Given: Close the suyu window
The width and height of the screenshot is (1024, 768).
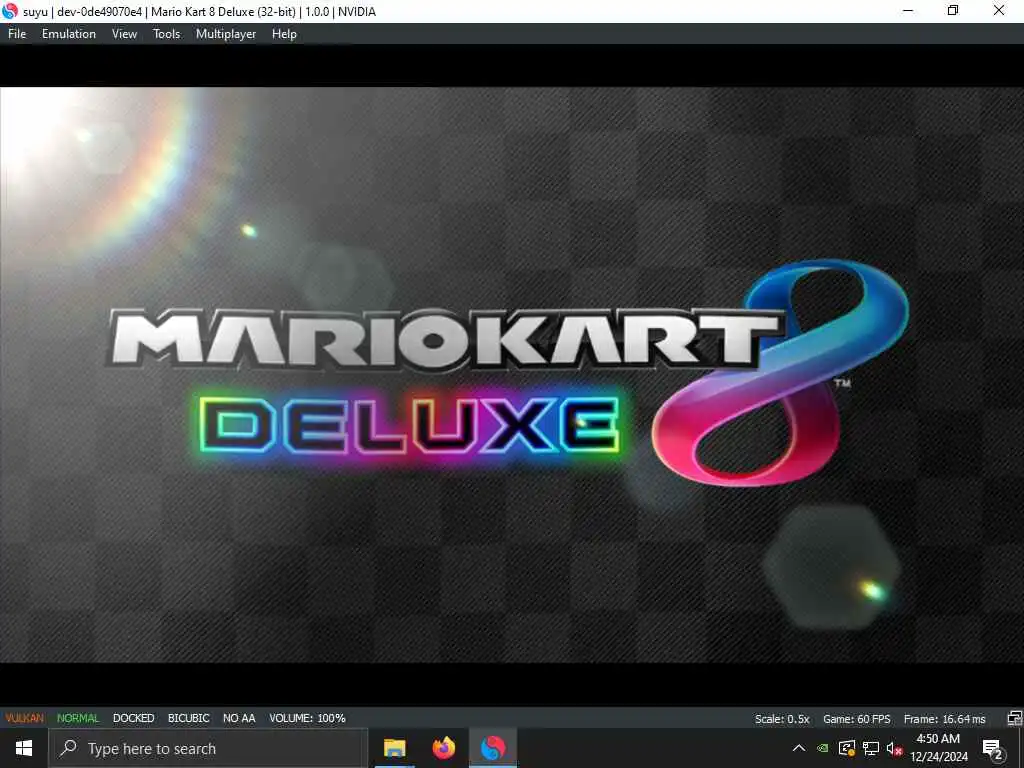Looking at the screenshot, I should (999, 10).
